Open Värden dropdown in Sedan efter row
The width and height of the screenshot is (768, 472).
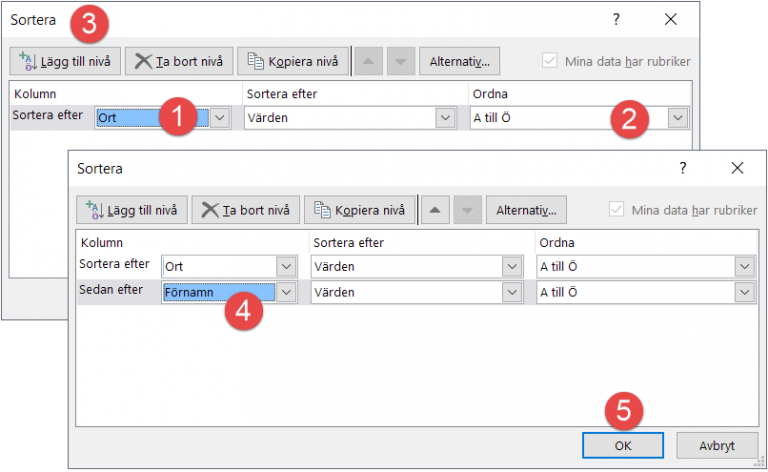coord(512,292)
